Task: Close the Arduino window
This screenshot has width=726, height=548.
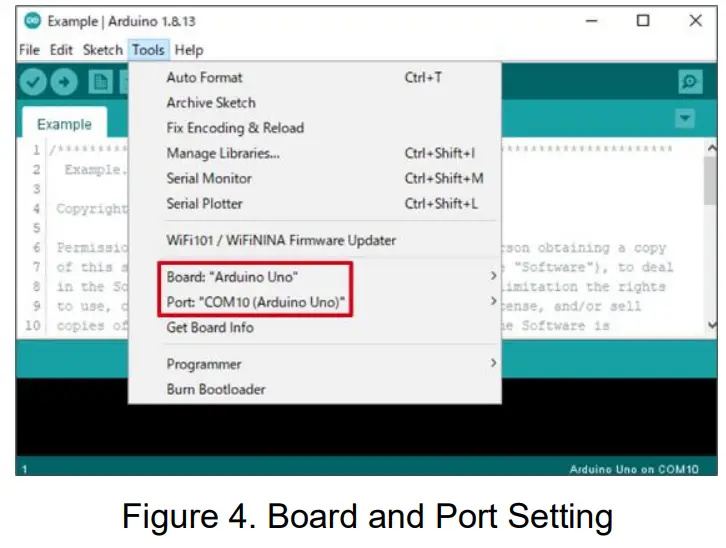Action: click(695, 21)
